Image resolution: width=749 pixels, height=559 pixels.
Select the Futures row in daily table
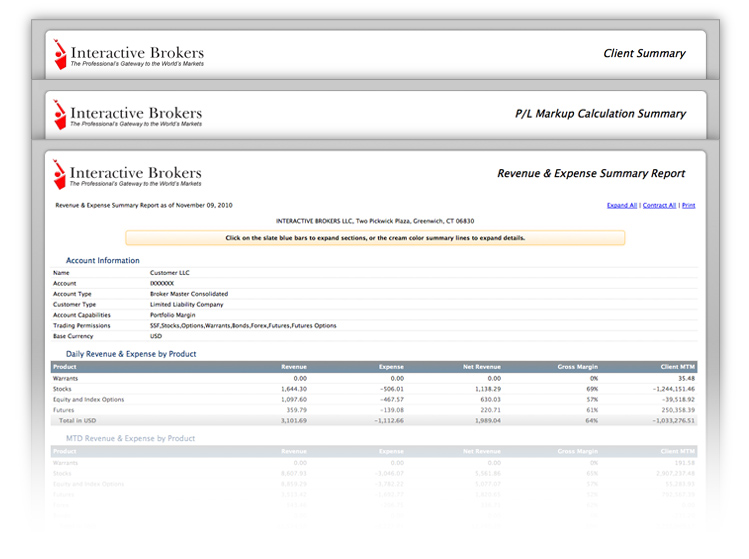[x=374, y=410]
